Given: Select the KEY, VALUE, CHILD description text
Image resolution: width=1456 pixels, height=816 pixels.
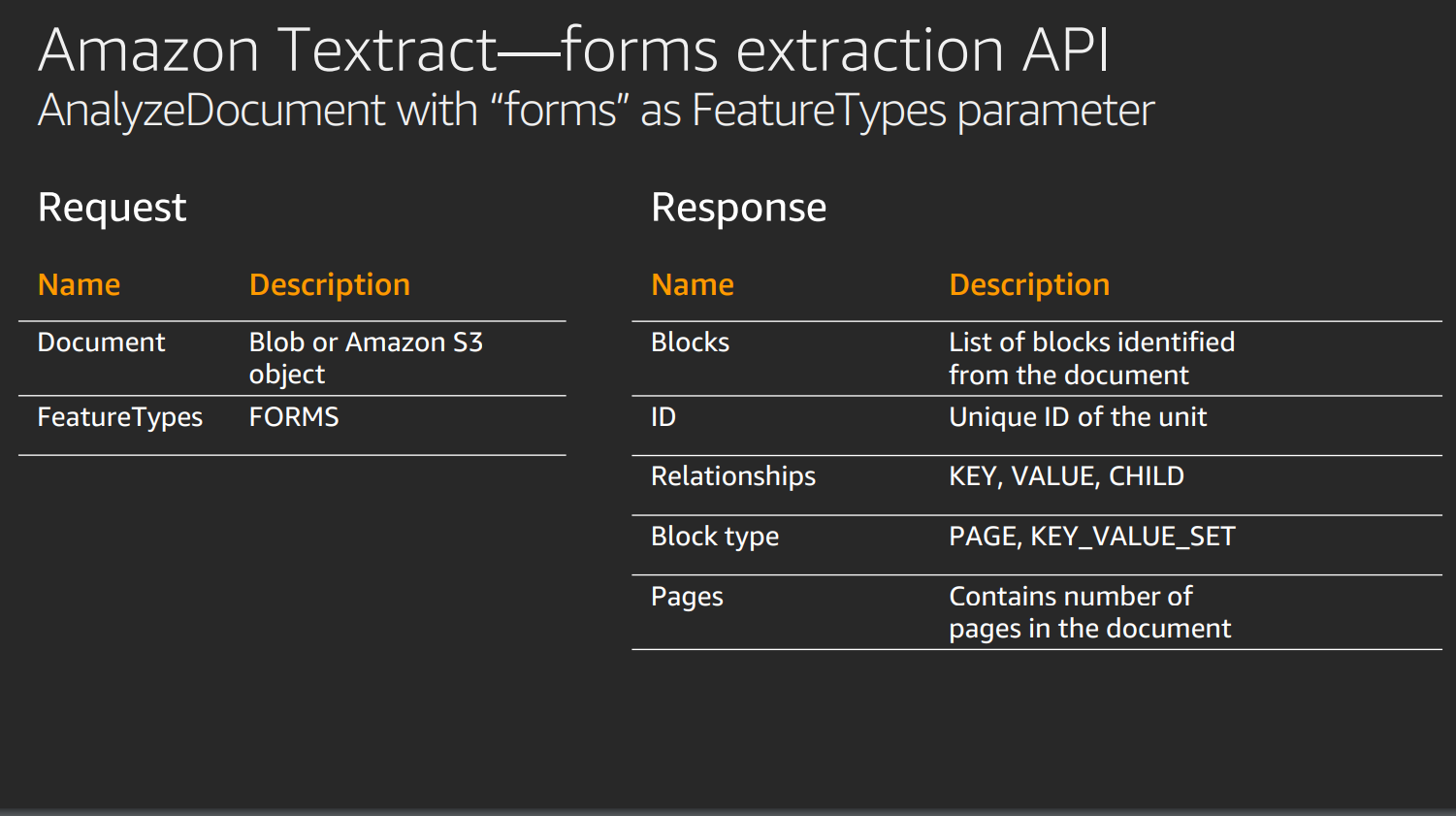Looking at the screenshot, I should coord(1066,476).
